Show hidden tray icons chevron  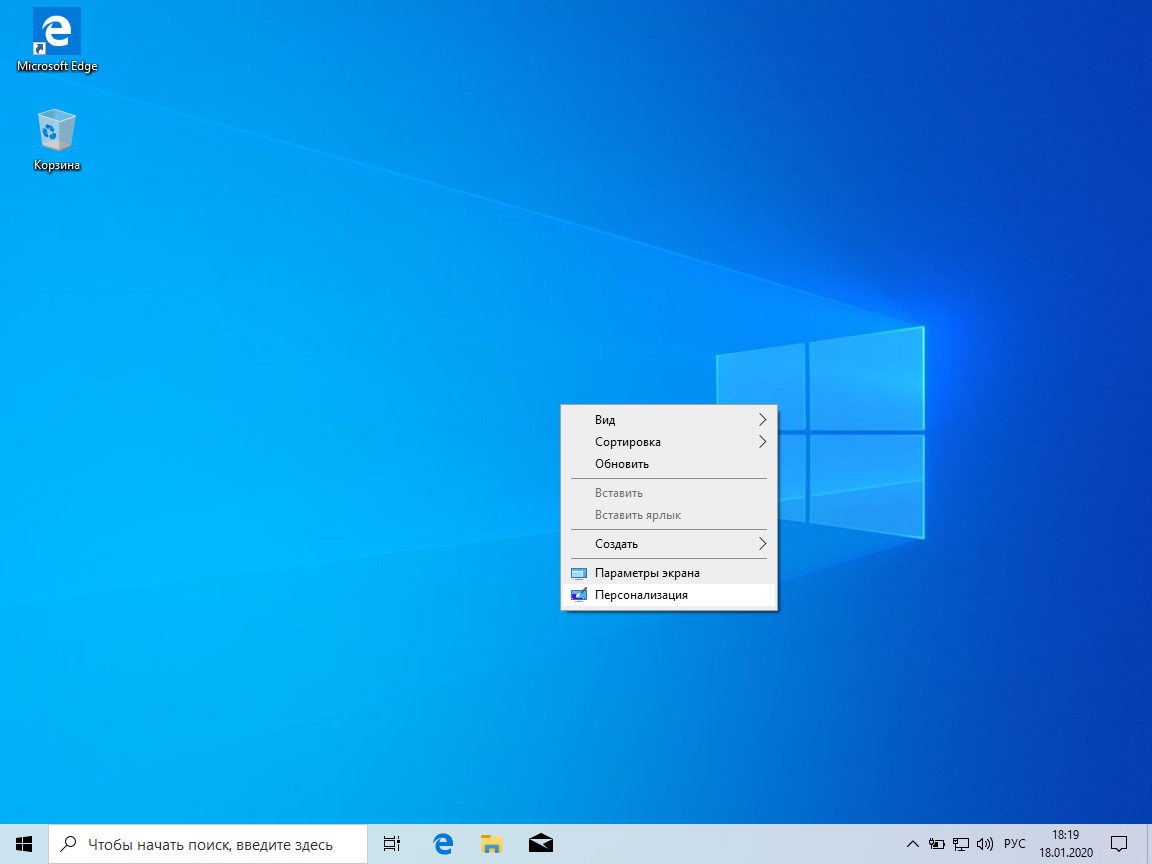click(912, 844)
